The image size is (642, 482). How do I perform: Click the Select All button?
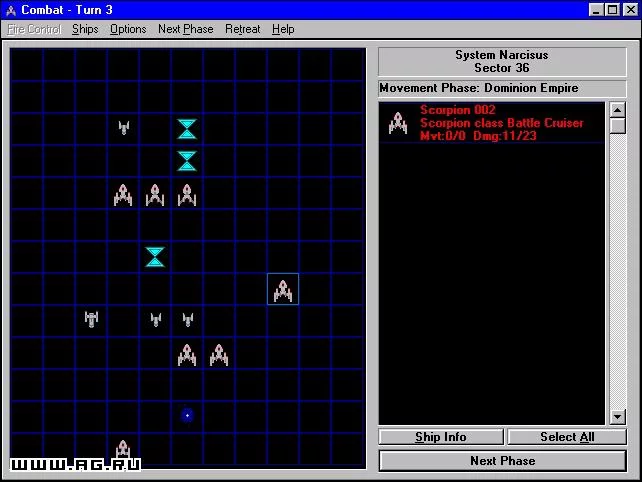coord(567,437)
